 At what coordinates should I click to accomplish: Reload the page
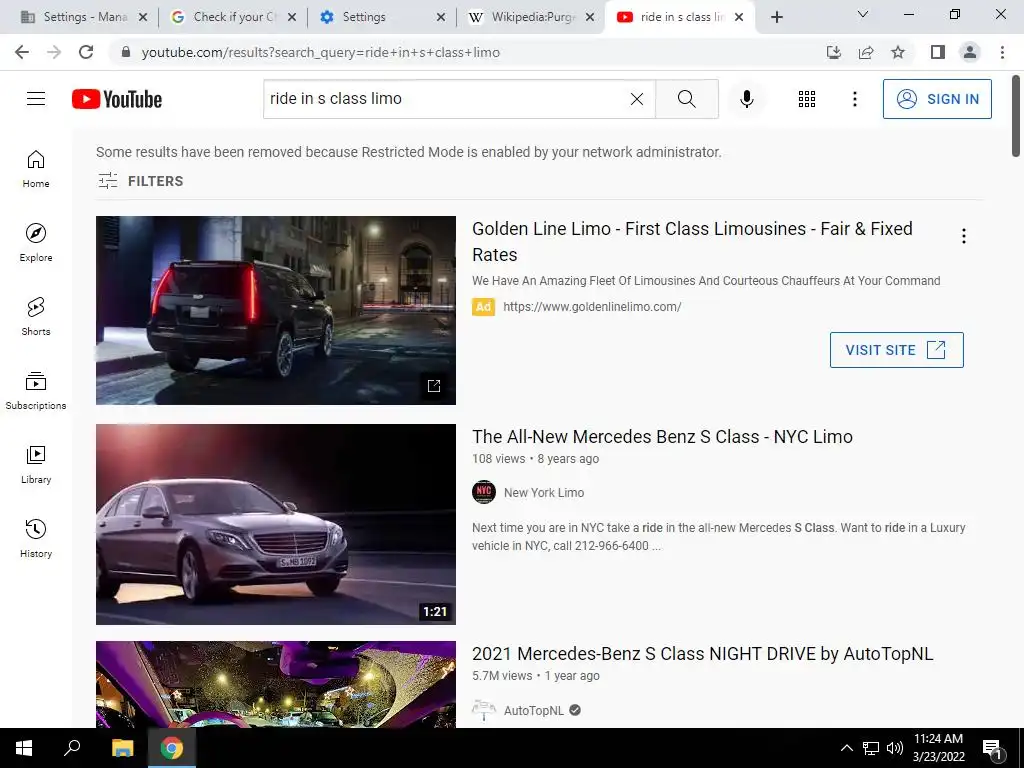click(86, 52)
